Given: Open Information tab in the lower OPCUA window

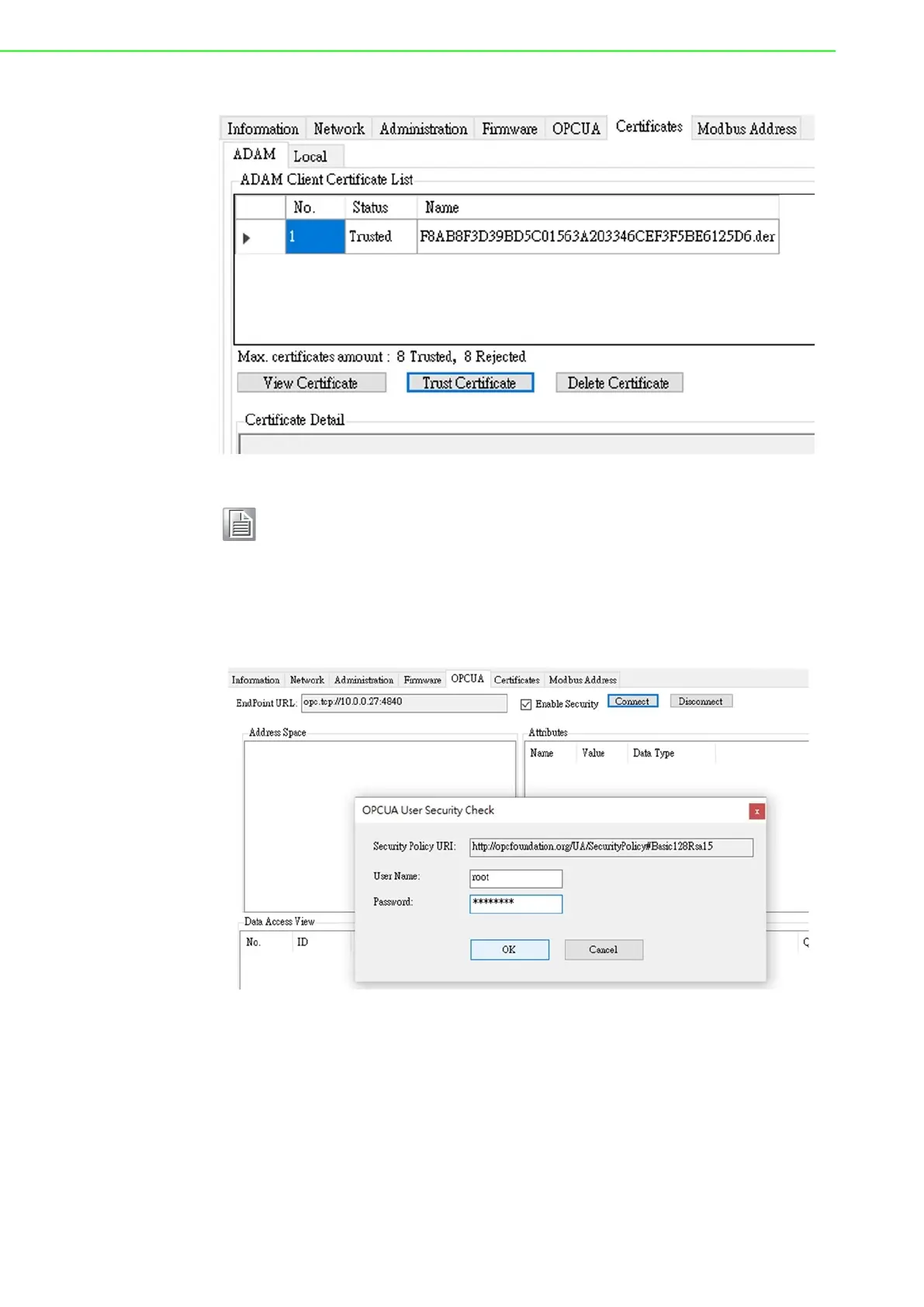Looking at the screenshot, I should pos(255,680).
